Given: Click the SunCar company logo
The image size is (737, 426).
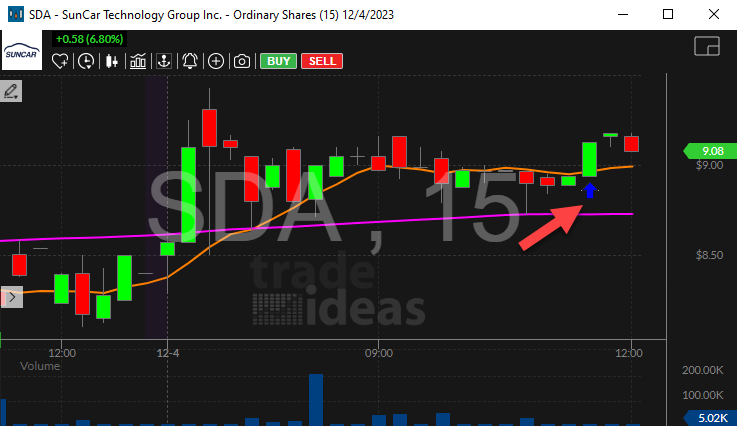Looking at the screenshot, I should (21, 50).
